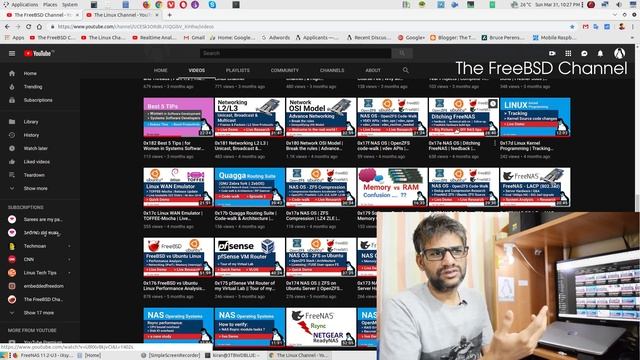Click the YouTube search input field
640x360 pixels.
[296, 53]
